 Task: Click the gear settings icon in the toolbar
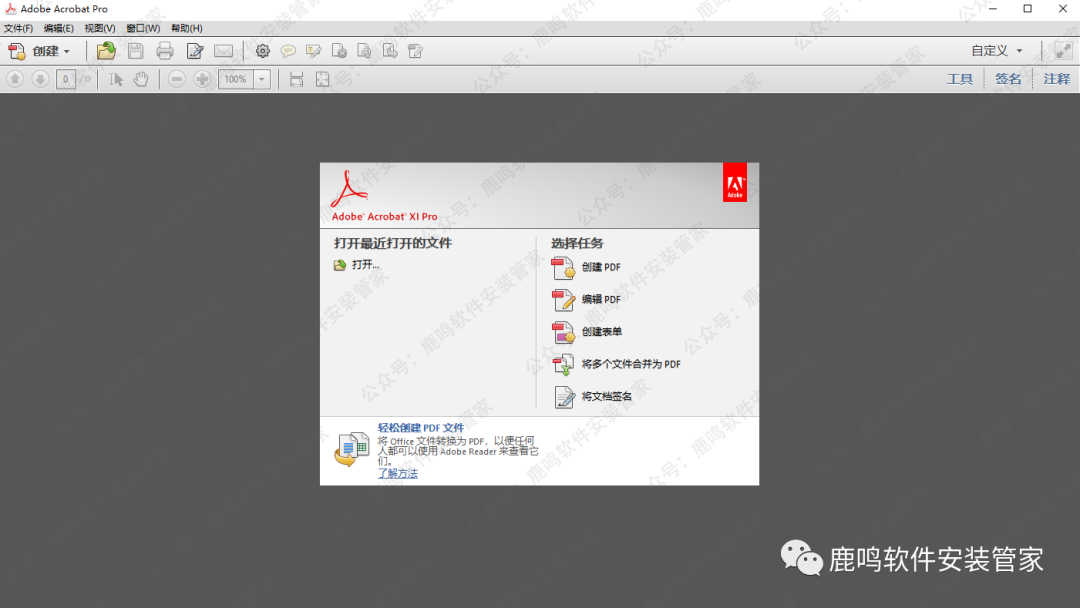(262, 51)
